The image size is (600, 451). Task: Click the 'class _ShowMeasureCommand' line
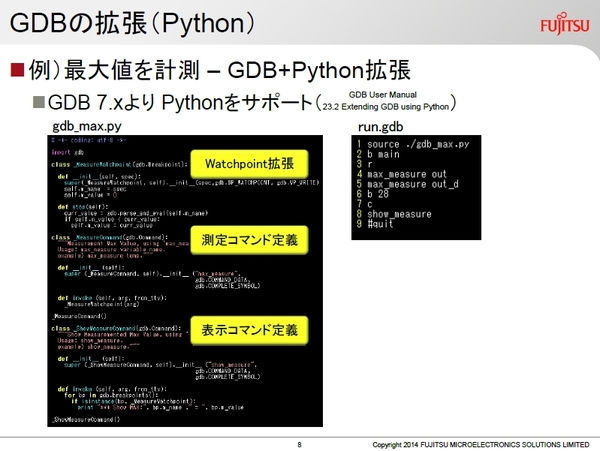[116, 328]
